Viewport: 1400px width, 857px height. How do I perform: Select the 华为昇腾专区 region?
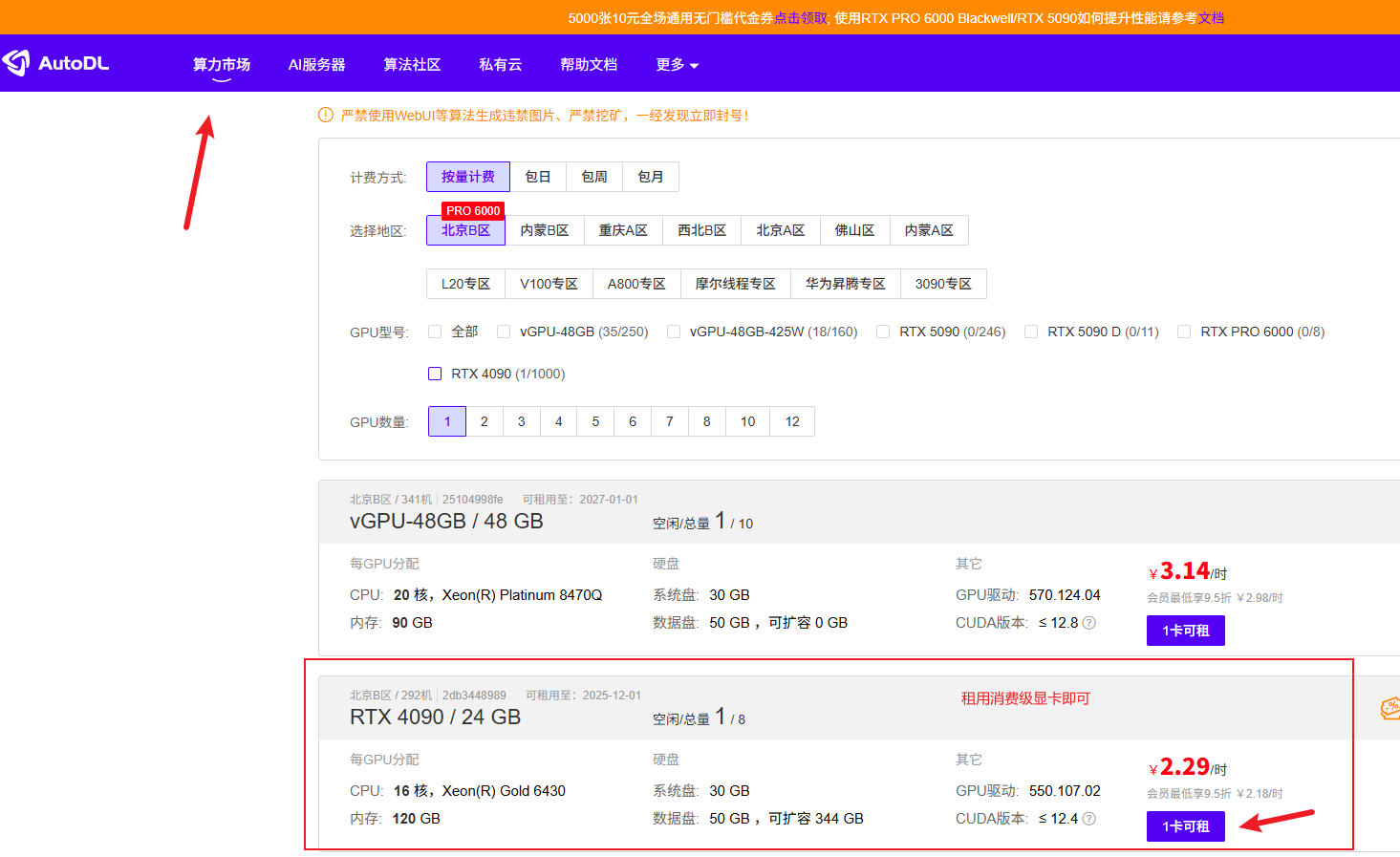[846, 284]
